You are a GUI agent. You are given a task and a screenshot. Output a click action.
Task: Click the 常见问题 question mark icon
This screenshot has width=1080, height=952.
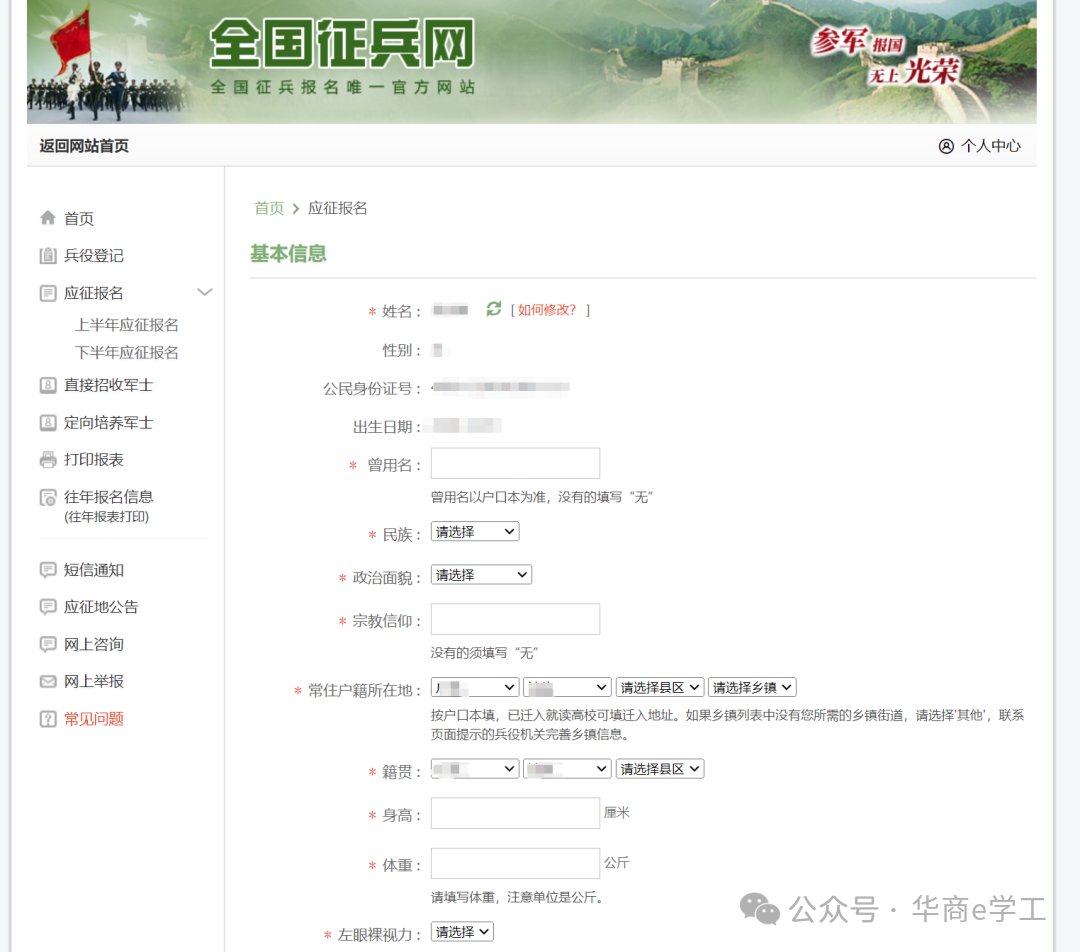pos(48,719)
